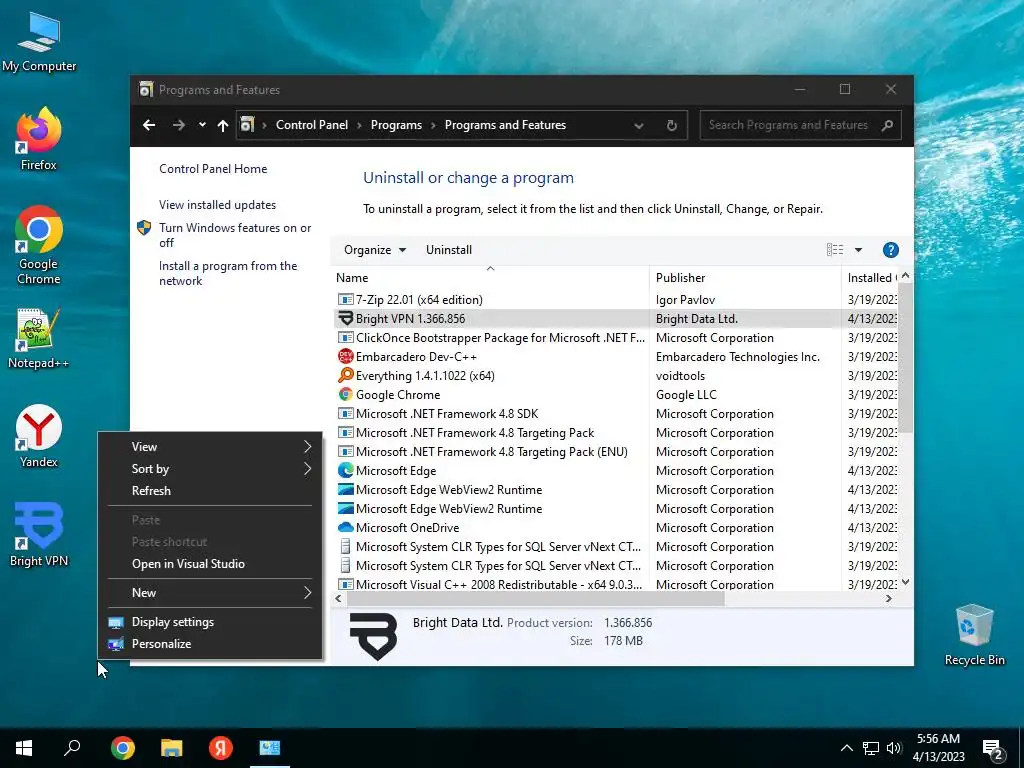
Task: Click the search magnifier in Programs and Features
Action: tap(887, 125)
